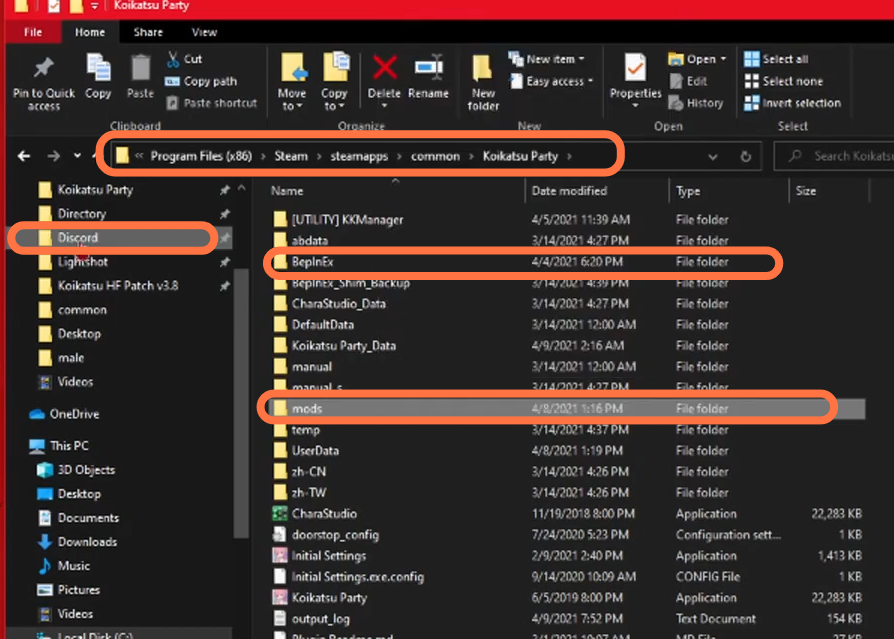The width and height of the screenshot is (894, 639).
Task: Click the History icon
Action: pos(676,103)
